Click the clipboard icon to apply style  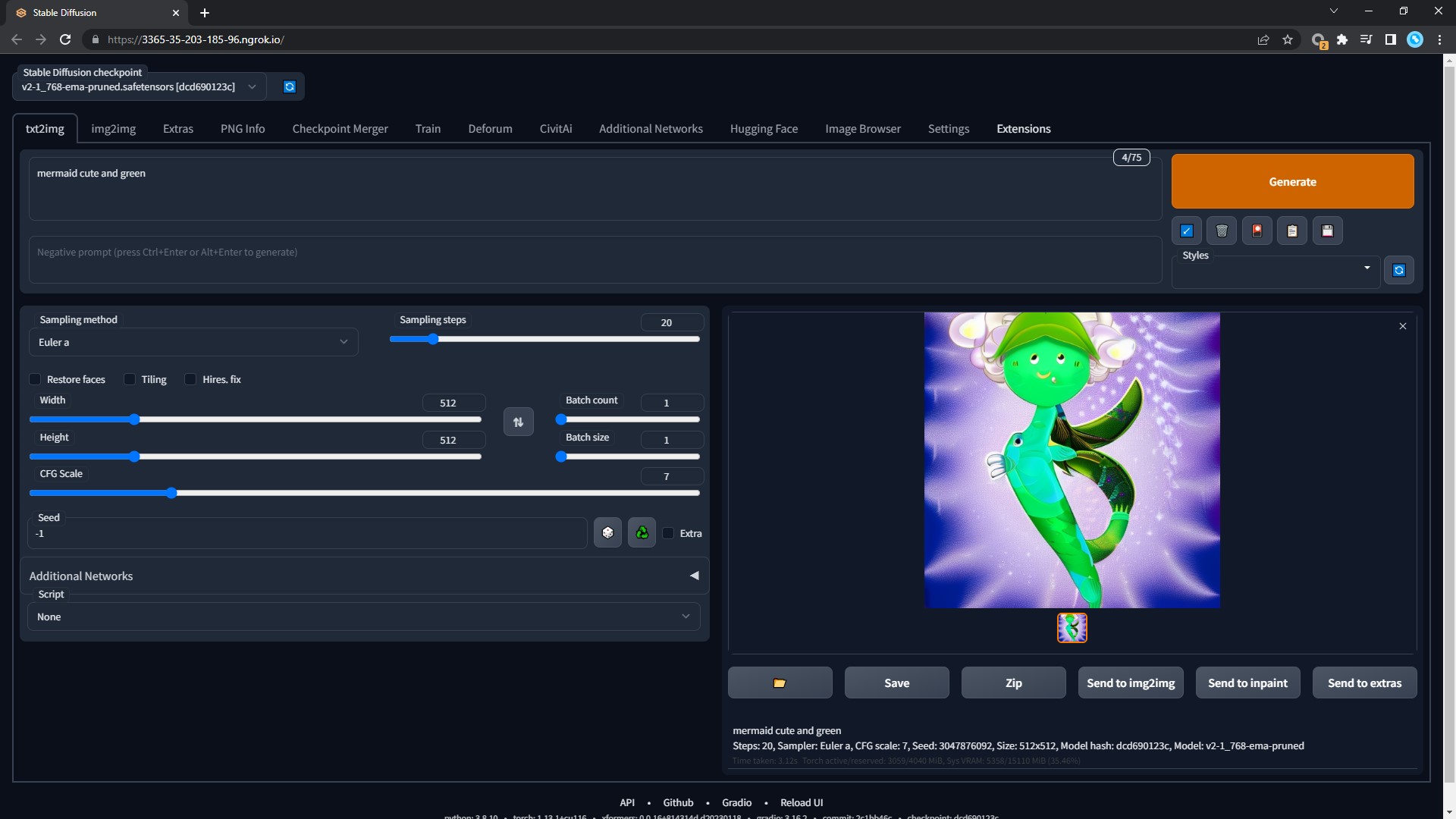tap(1292, 231)
